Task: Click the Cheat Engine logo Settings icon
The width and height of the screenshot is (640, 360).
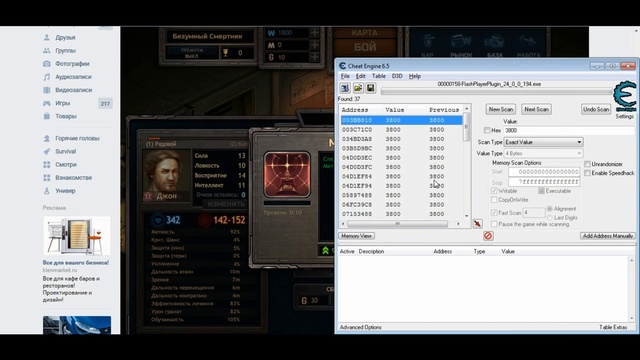Action: pos(624,97)
